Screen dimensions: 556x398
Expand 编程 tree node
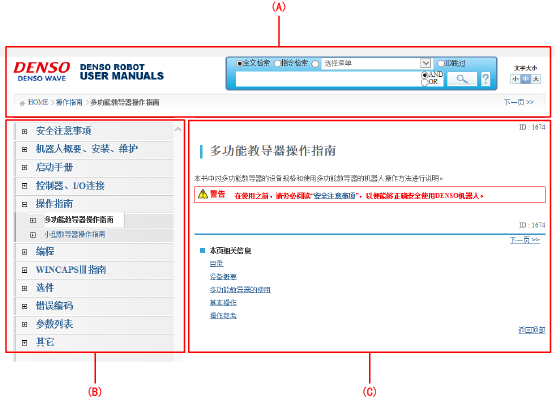[x=24, y=252]
